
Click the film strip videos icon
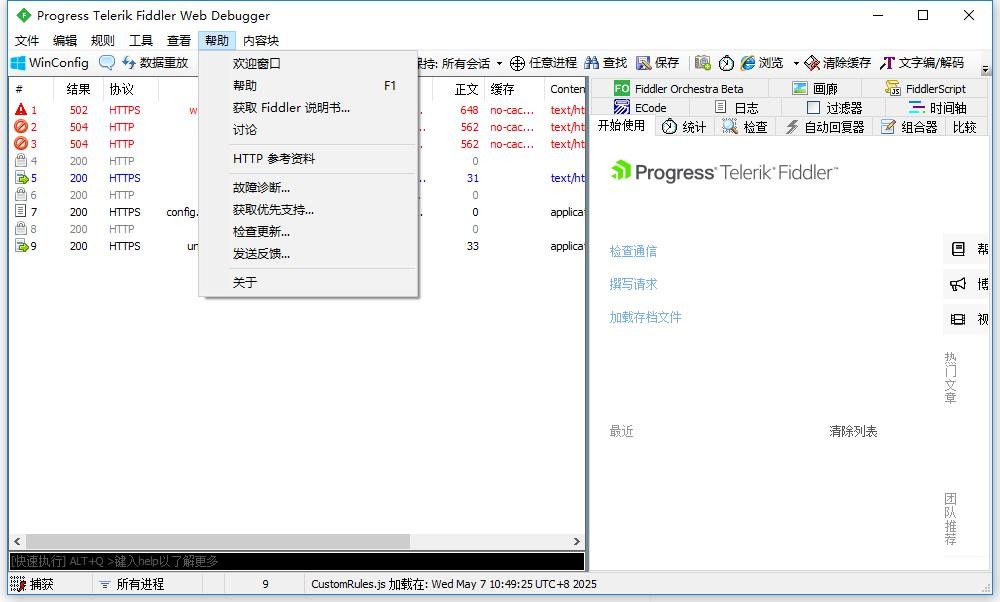coord(958,319)
